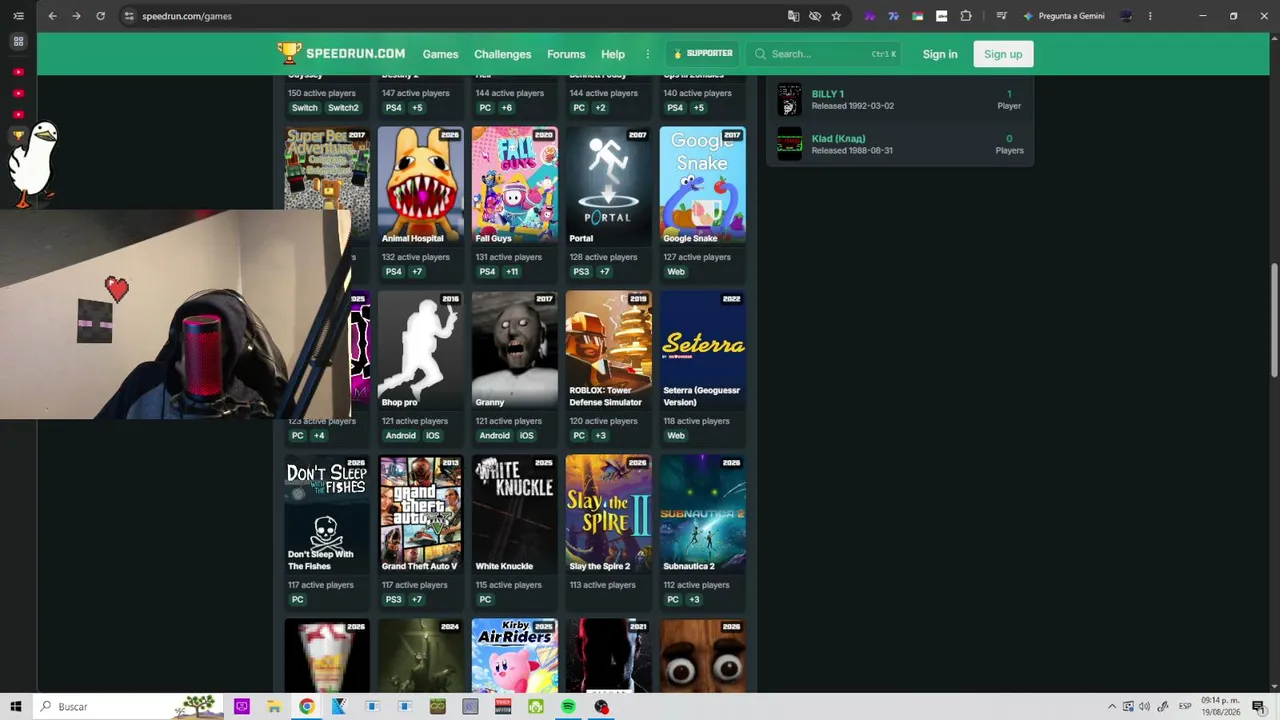Open the Animal Hospital game thumbnail
The width and height of the screenshot is (1280, 720).
421,185
